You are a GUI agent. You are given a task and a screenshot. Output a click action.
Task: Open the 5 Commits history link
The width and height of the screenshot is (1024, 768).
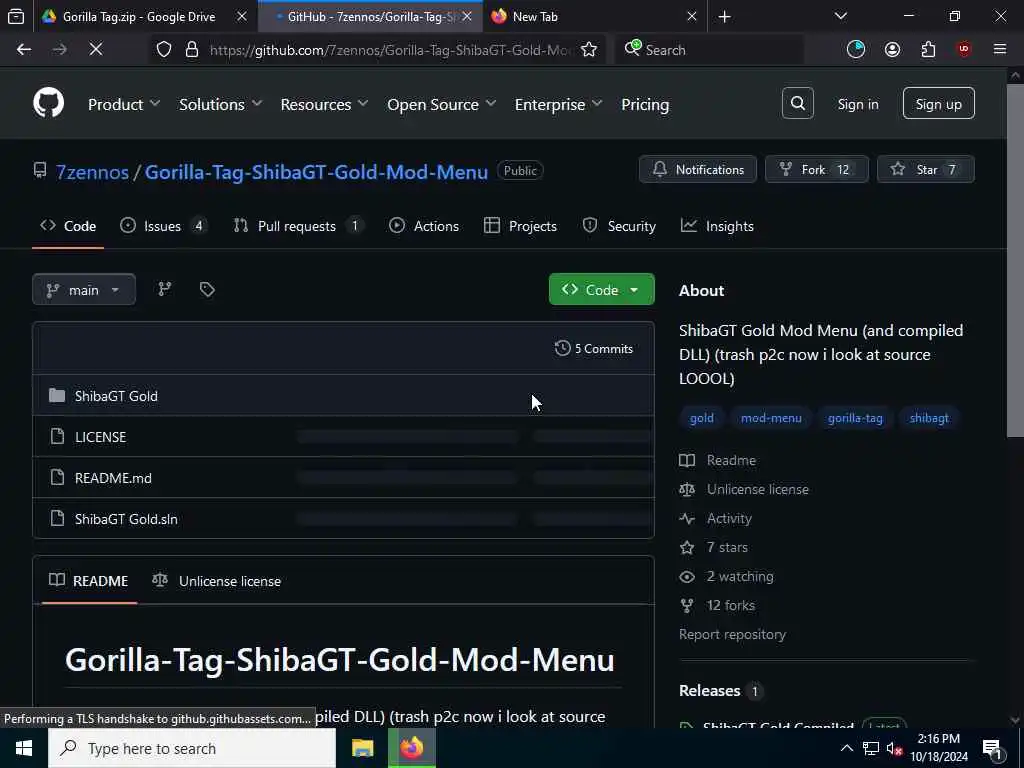[x=594, y=349]
